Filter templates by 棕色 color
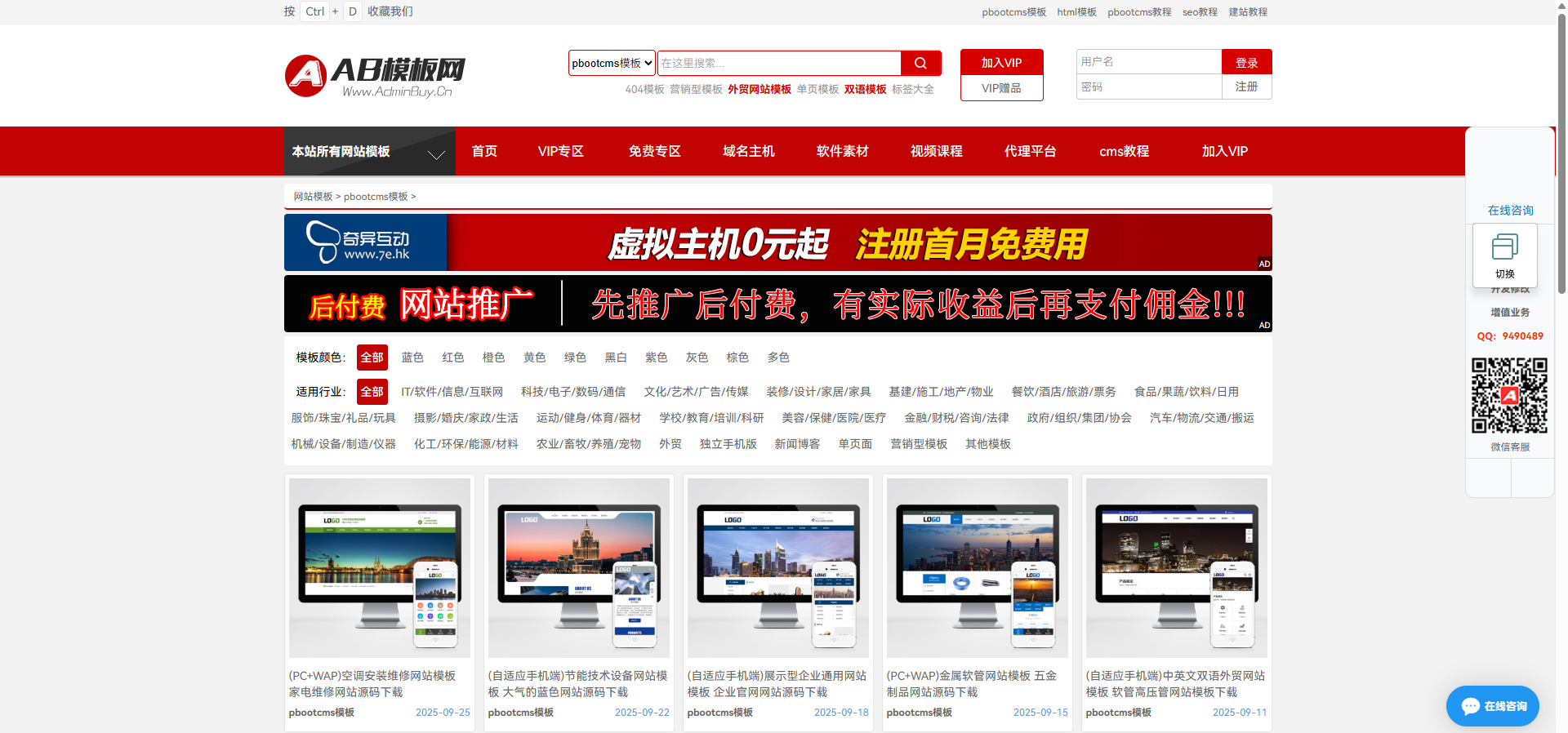This screenshot has height=733, width=1568. (737, 358)
